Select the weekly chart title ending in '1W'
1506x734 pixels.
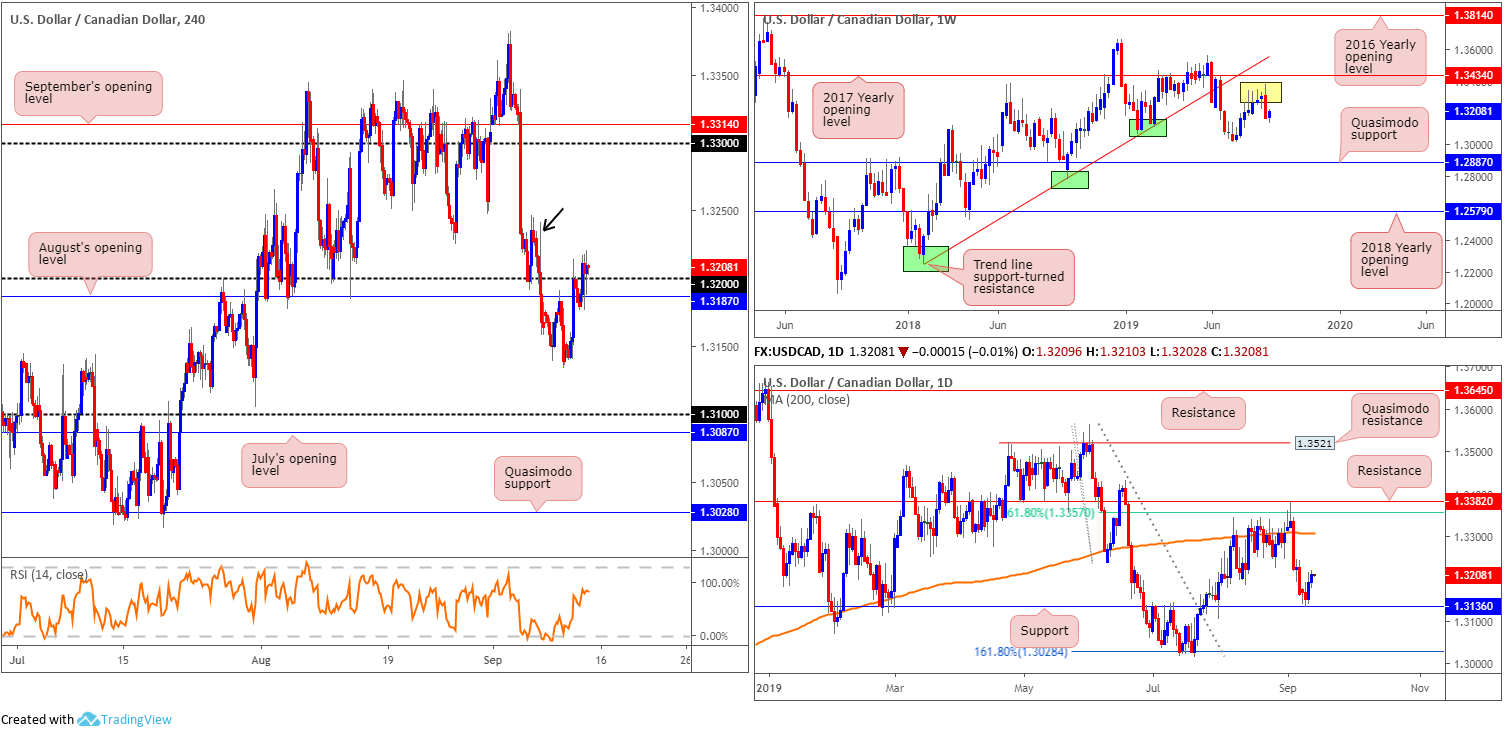point(862,18)
